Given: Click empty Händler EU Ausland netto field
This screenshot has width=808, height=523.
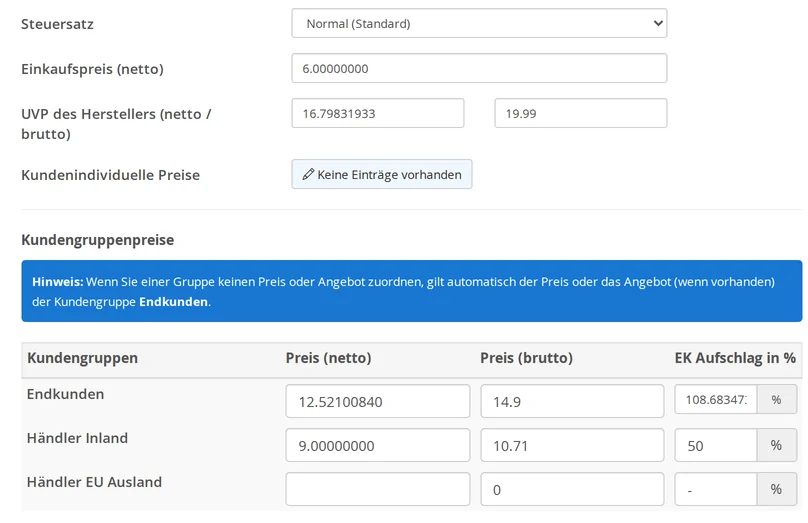Looking at the screenshot, I should (x=378, y=489).
